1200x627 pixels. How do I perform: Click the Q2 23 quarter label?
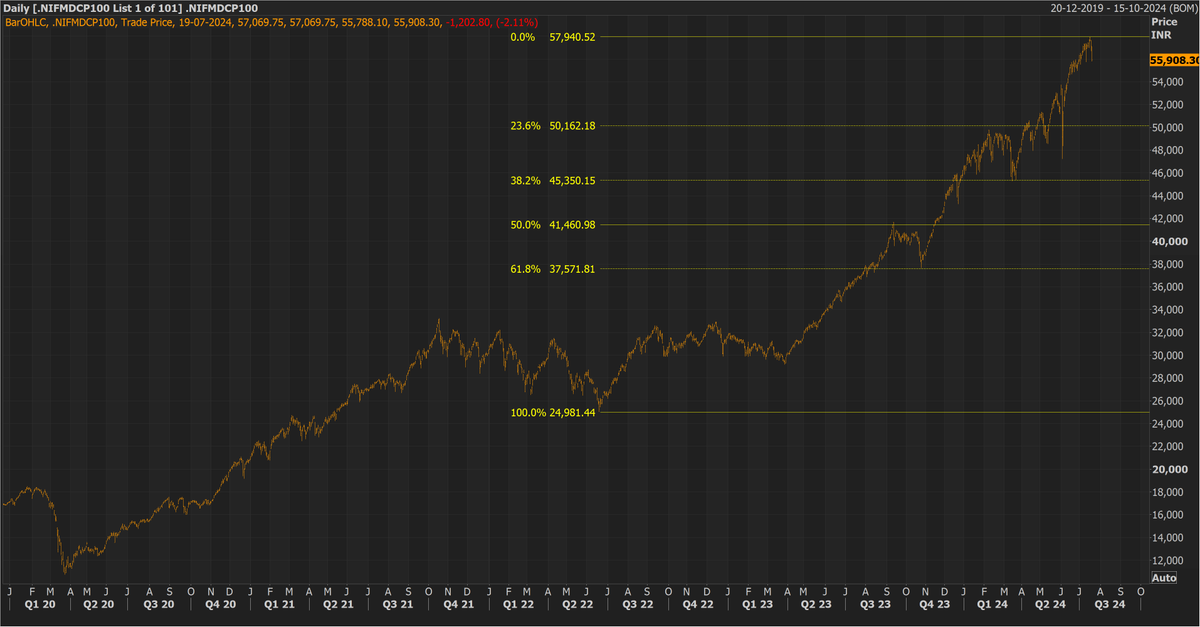tap(816, 604)
